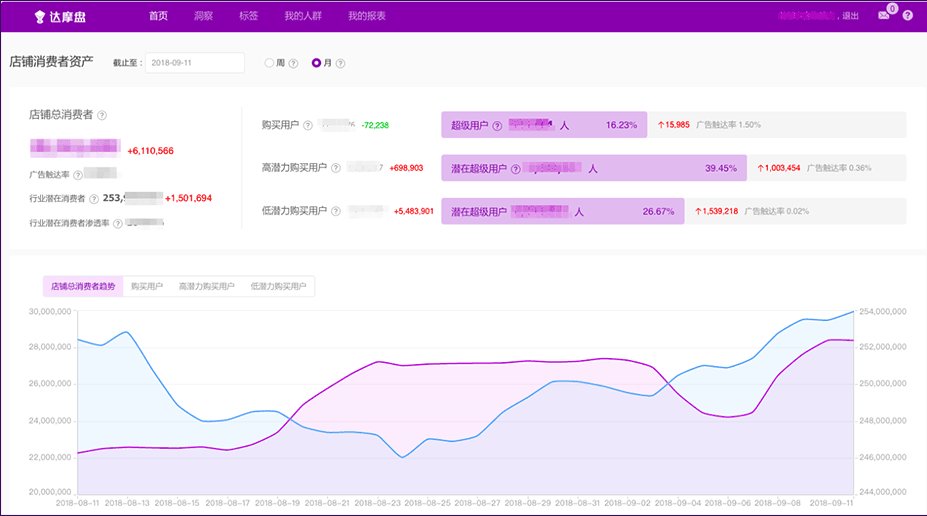Screen dimensions: 927x516
Task: Click help icon beside 低潜力购买用户
Action: [336, 211]
